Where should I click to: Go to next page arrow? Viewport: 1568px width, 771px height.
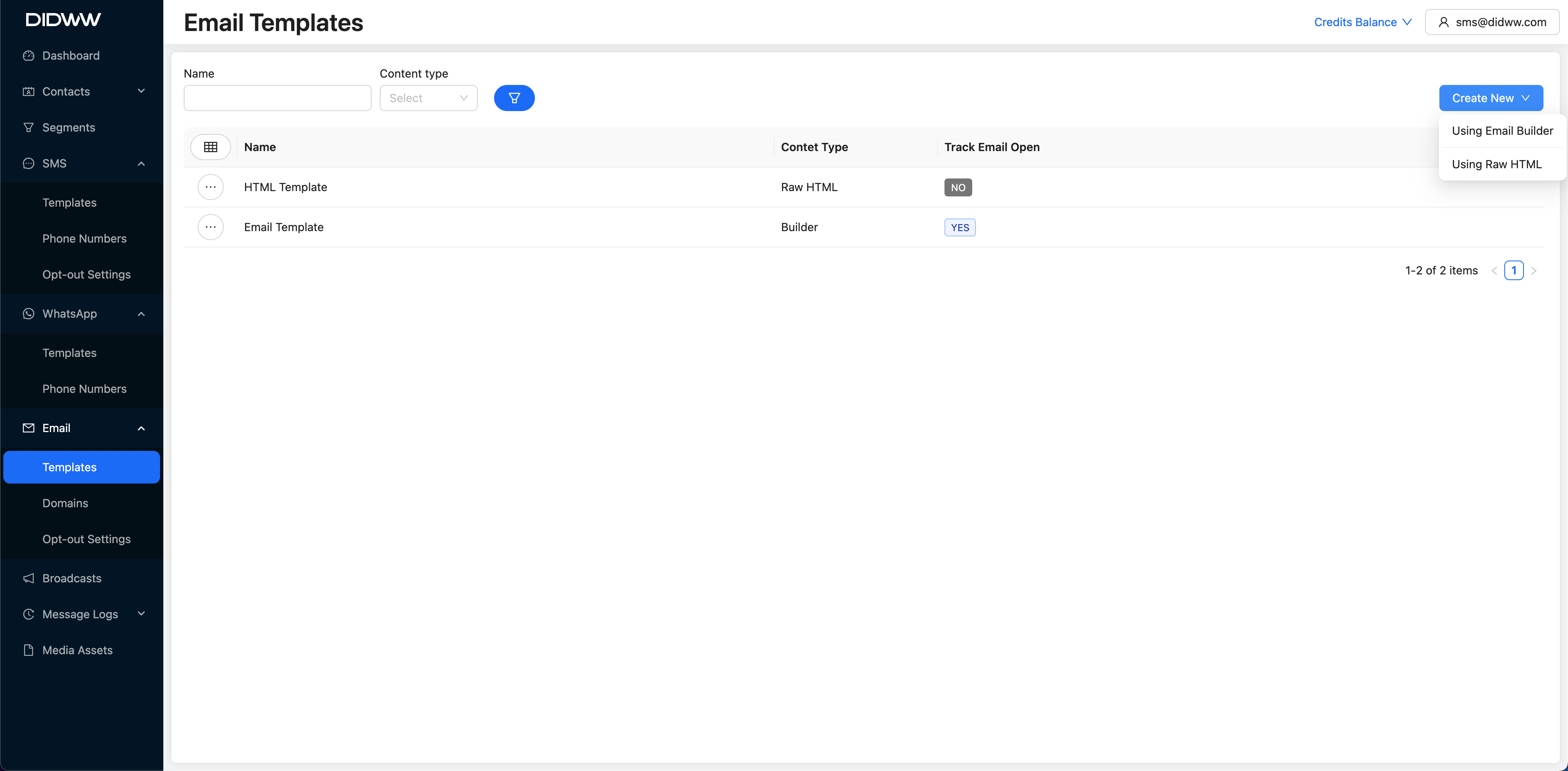pos(1534,271)
